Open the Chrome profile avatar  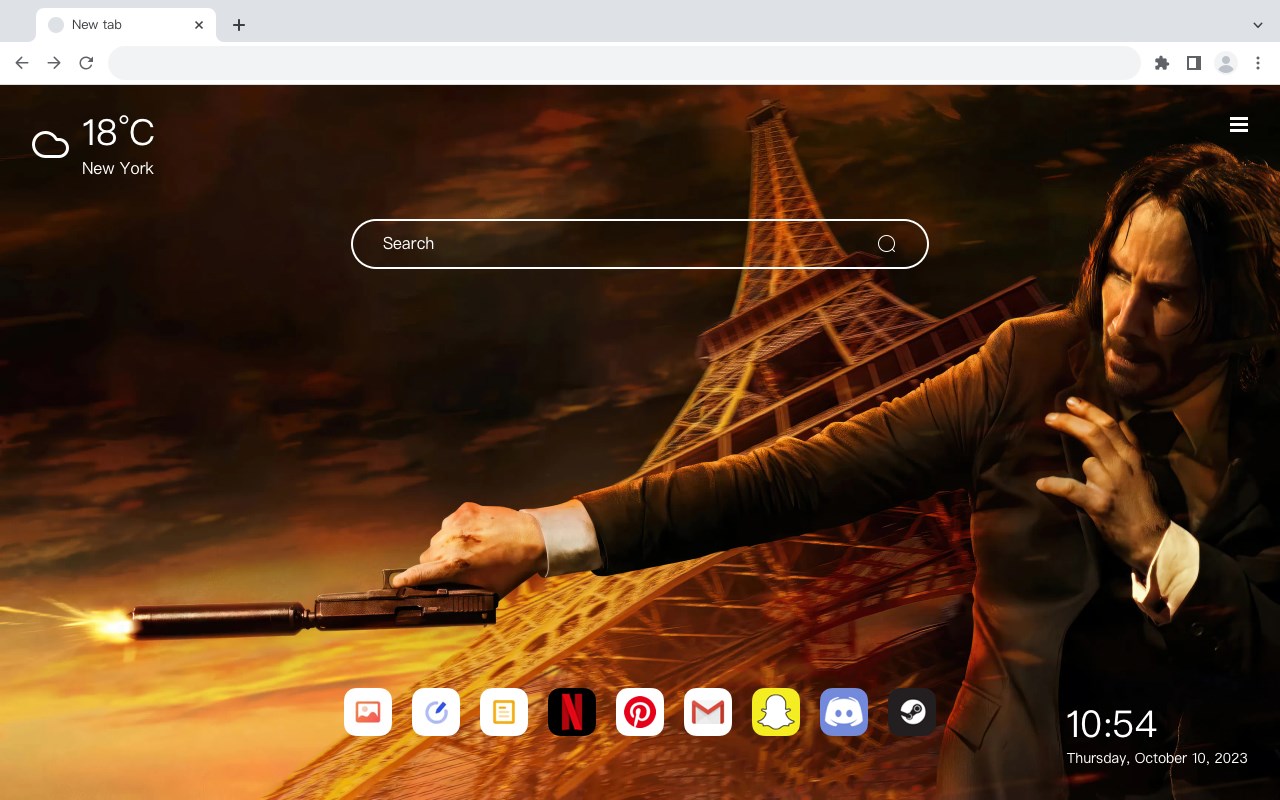coord(1225,63)
